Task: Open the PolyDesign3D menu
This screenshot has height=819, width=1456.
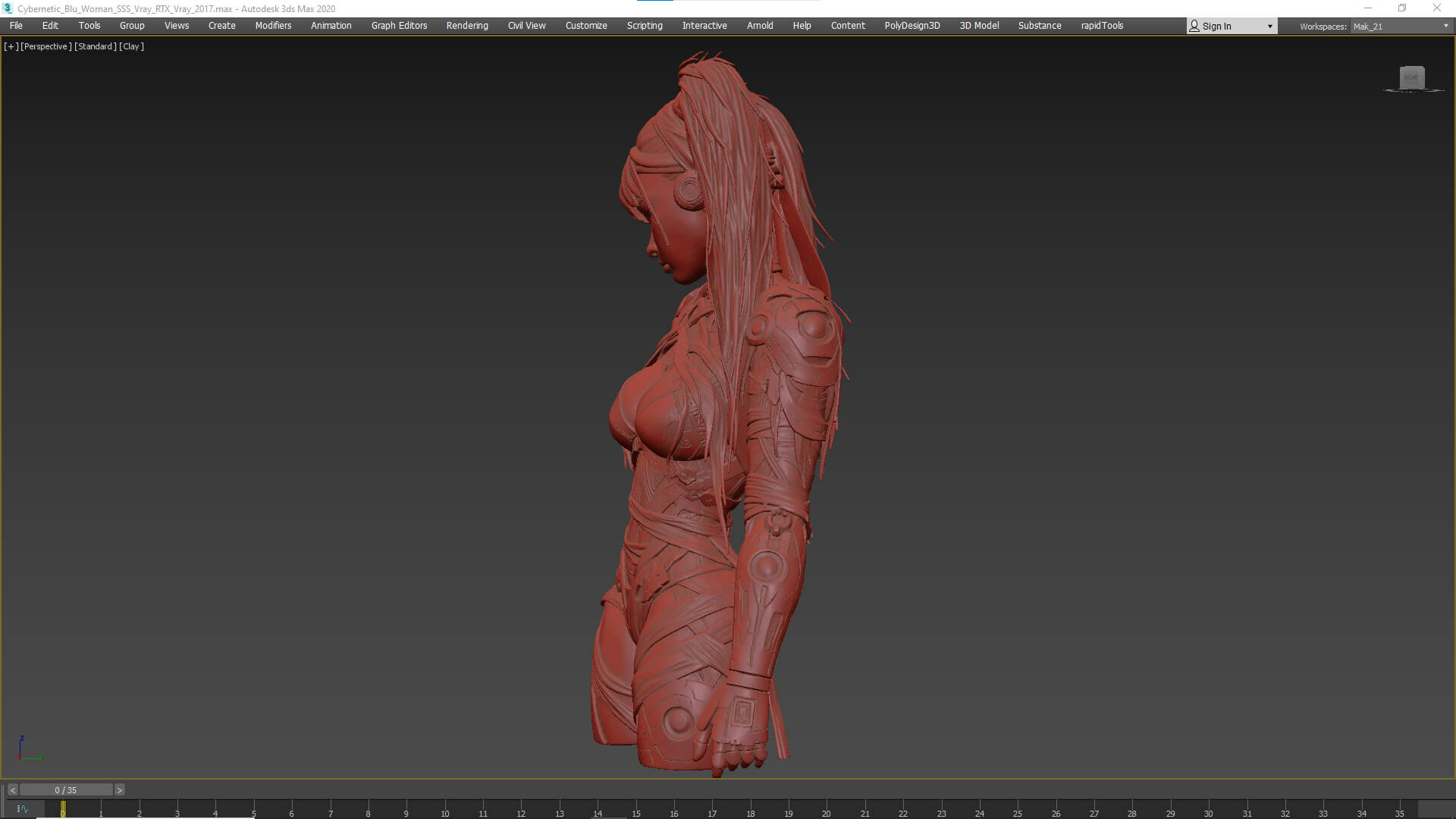Action: click(x=912, y=26)
